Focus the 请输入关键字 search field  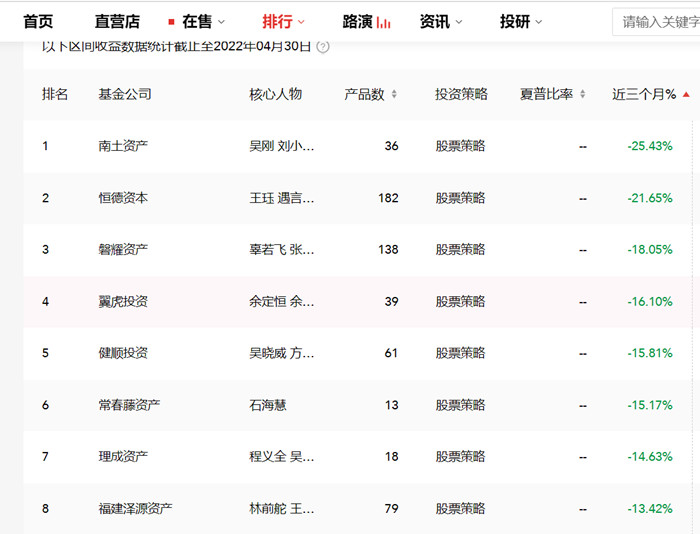tap(656, 21)
